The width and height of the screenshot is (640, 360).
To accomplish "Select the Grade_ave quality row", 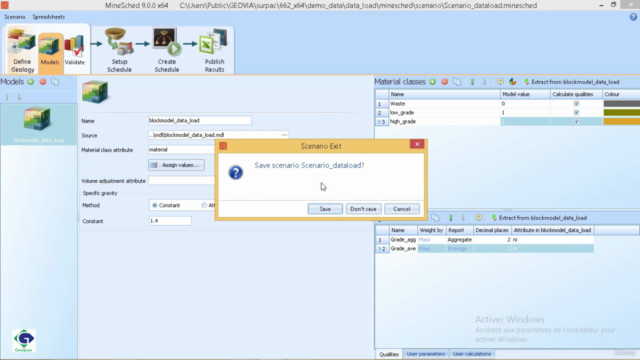I will (484, 249).
